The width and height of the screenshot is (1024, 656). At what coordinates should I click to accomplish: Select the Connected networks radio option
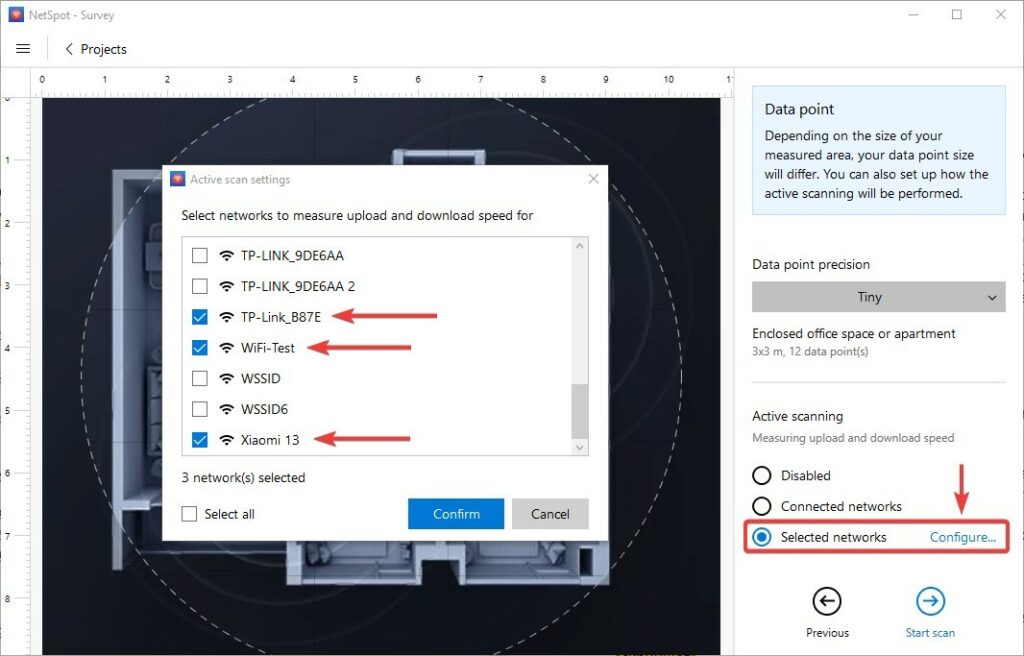(x=762, y=506)
